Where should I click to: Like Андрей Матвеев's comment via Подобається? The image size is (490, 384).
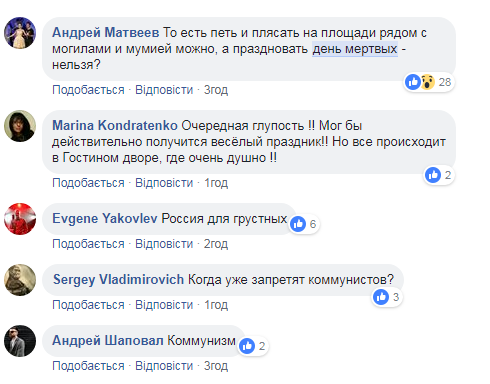click(x=88, y=90)
